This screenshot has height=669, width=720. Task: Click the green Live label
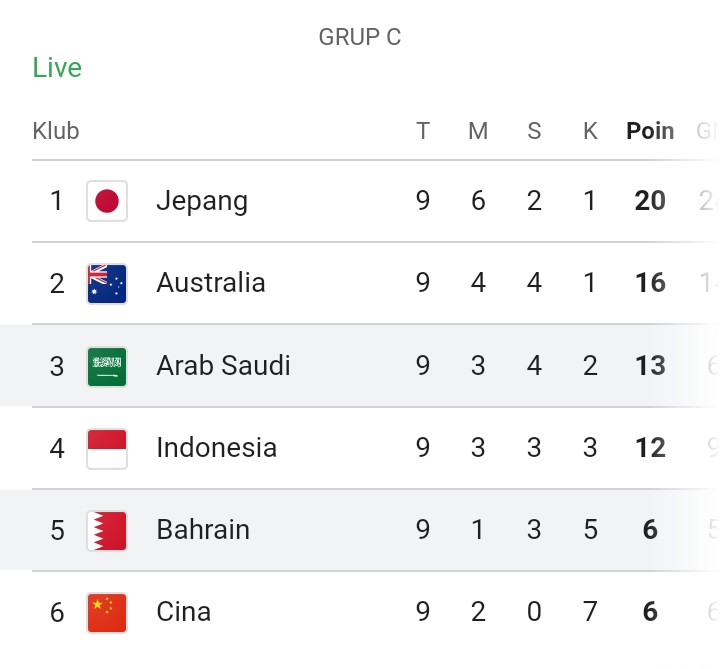click(57, 67)
